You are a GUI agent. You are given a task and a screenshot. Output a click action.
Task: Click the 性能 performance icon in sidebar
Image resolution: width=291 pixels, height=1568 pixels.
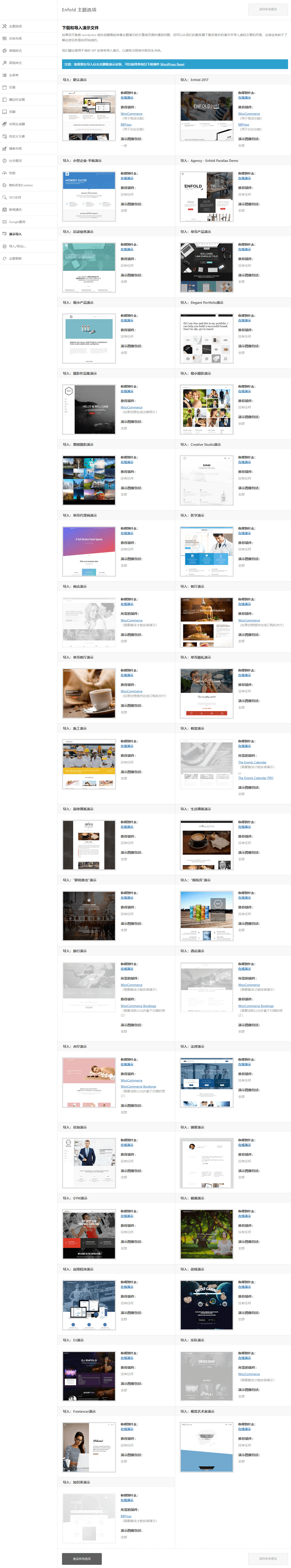click(x=4, y=173)
